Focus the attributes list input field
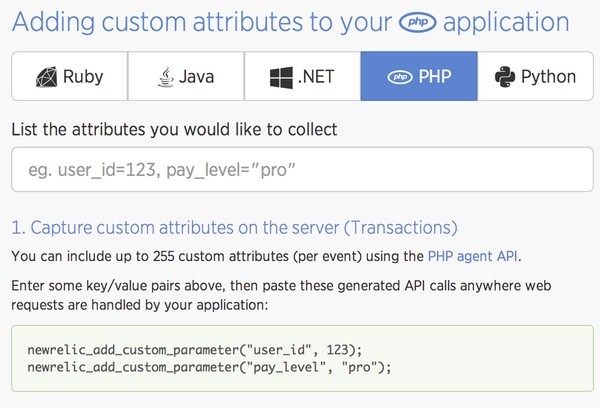The height and width of the screenshot is (408, 600). 302,169
